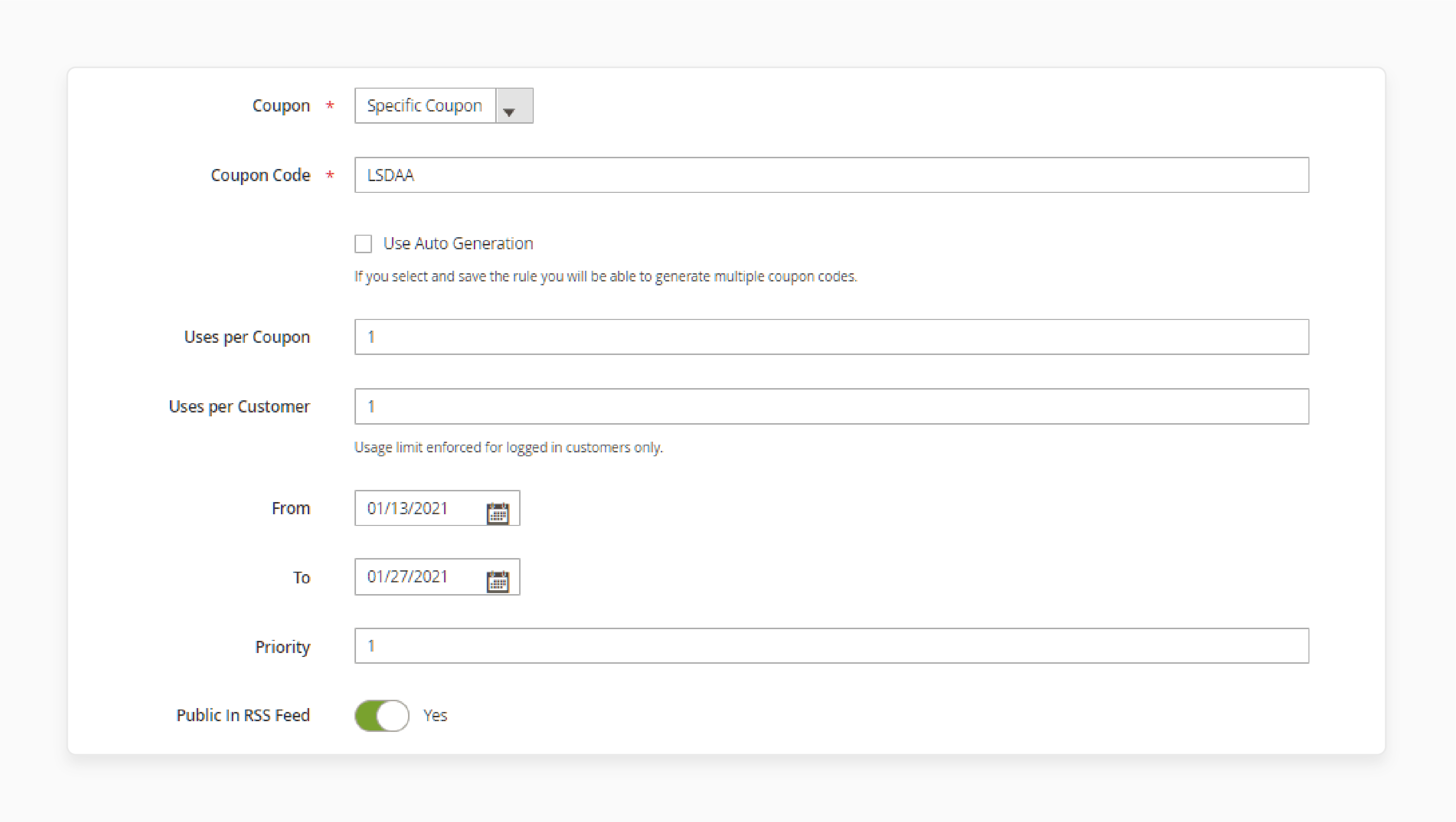The width and height of the screenshot is (1456, 822).
Task: Enable the Use Auto Generation checkbox
Action: [x=363, y=243]
